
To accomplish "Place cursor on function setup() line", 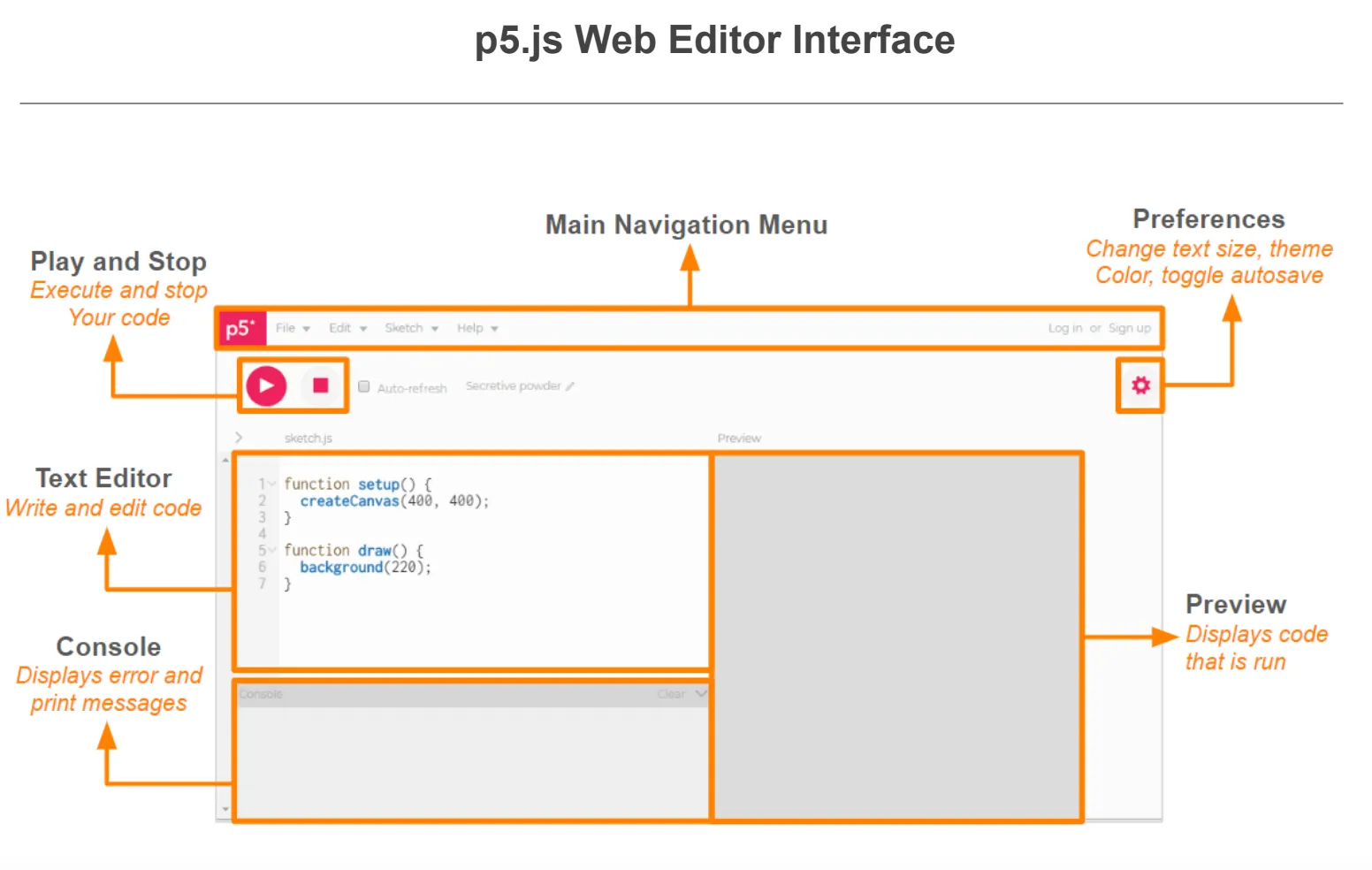I will pyautogui.click(x=358, y=485).
